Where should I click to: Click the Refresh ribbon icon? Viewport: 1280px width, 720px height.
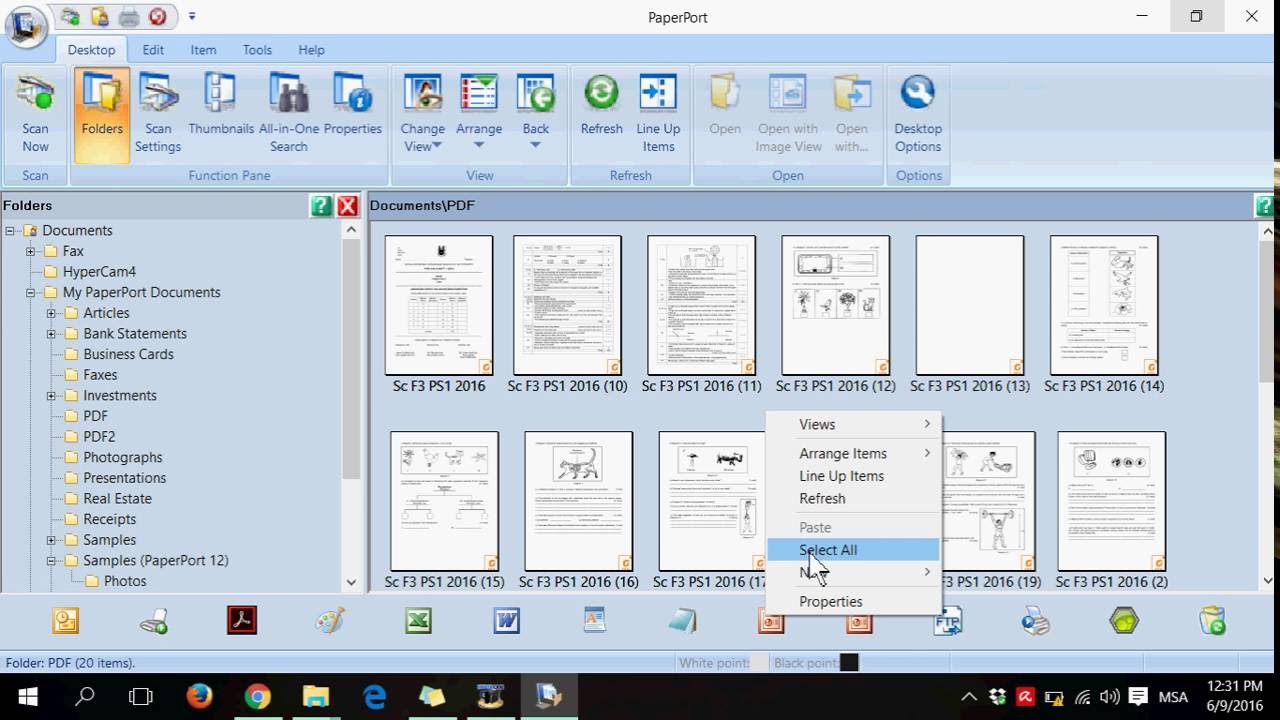(x=602, y=106)
